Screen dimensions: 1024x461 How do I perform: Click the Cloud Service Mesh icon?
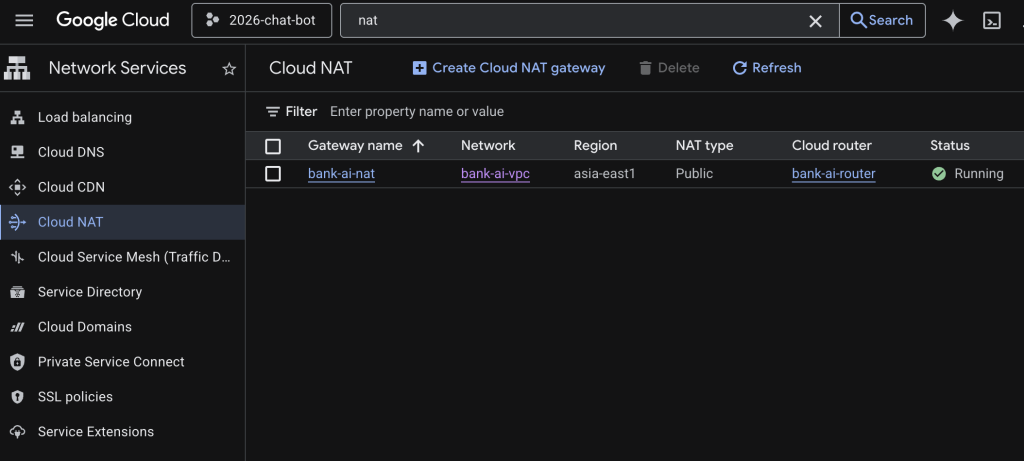coord(18,257)
